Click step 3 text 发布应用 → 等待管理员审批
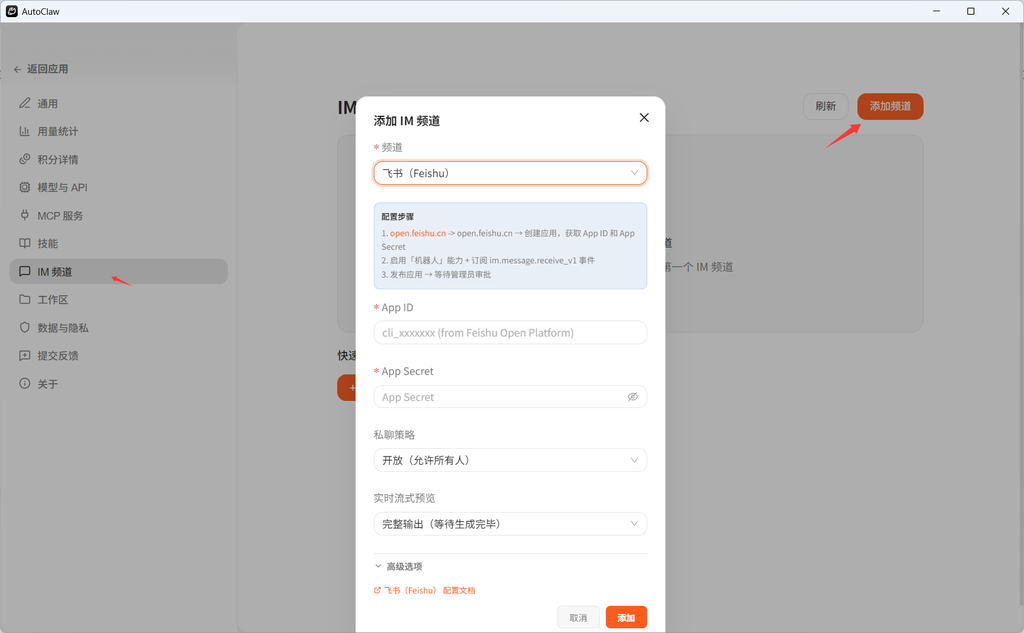 [436, 275]
